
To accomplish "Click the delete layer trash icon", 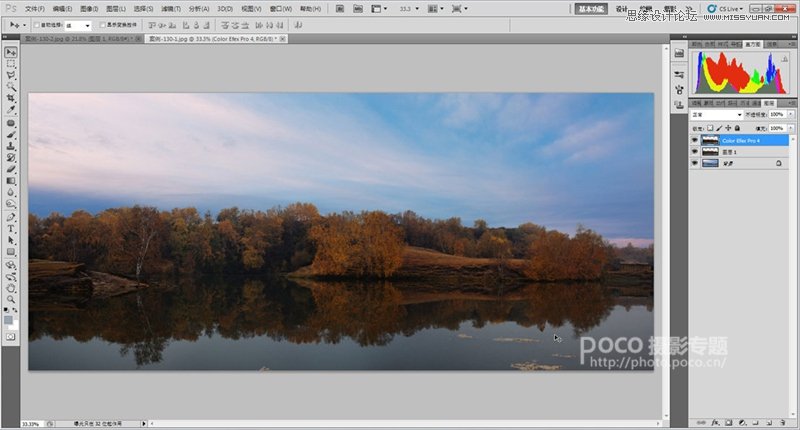I will [x=782, y=423].
